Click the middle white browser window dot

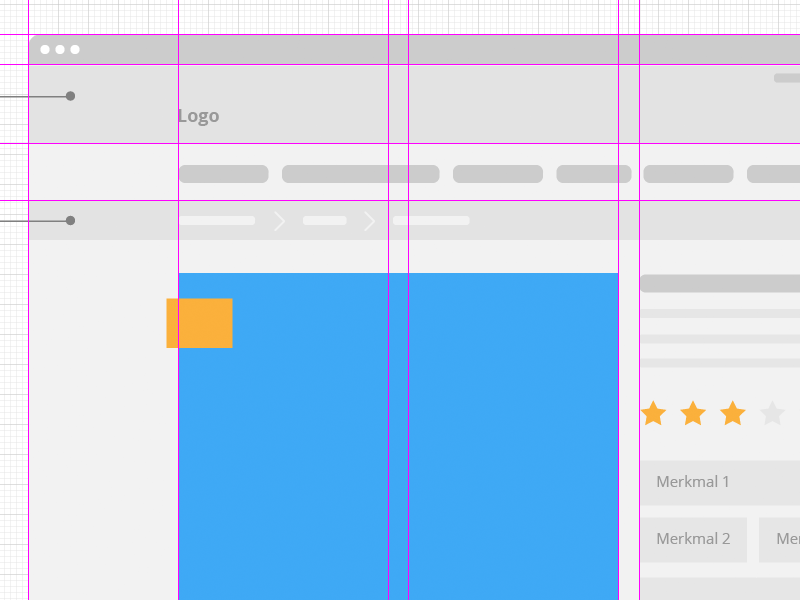[x=61, y=48]
